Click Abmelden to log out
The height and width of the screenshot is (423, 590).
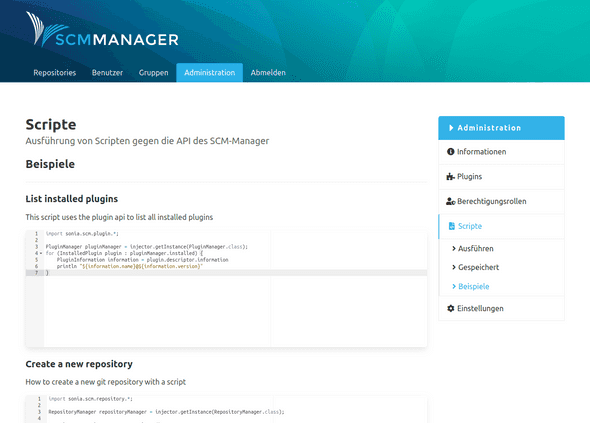268,73
